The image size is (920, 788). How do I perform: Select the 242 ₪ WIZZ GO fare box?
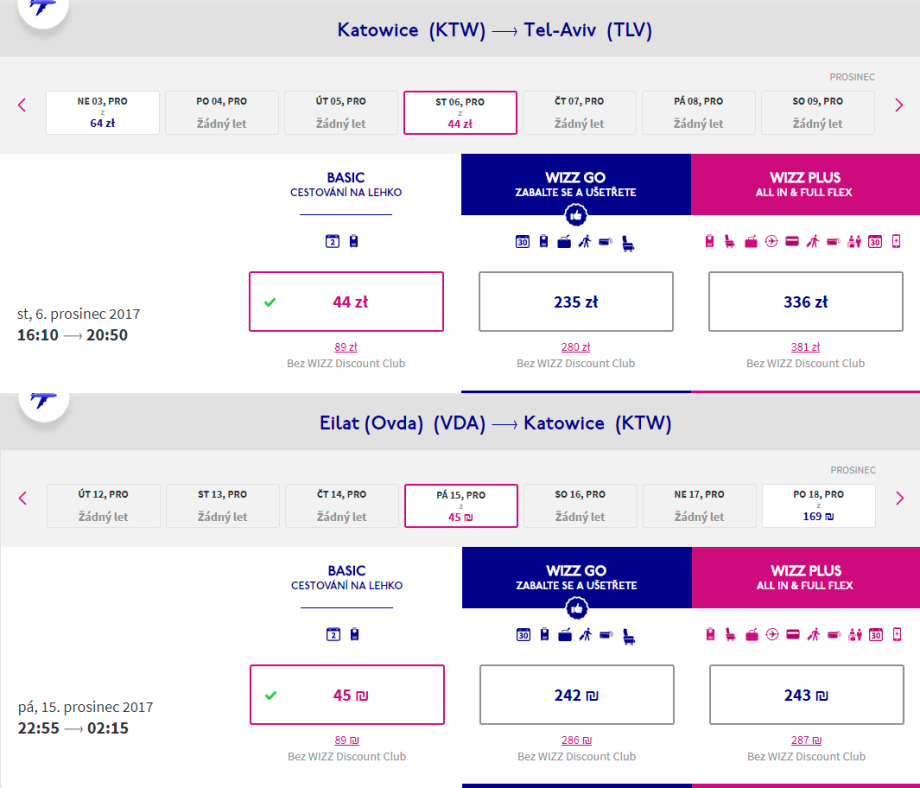pos(576,694)
